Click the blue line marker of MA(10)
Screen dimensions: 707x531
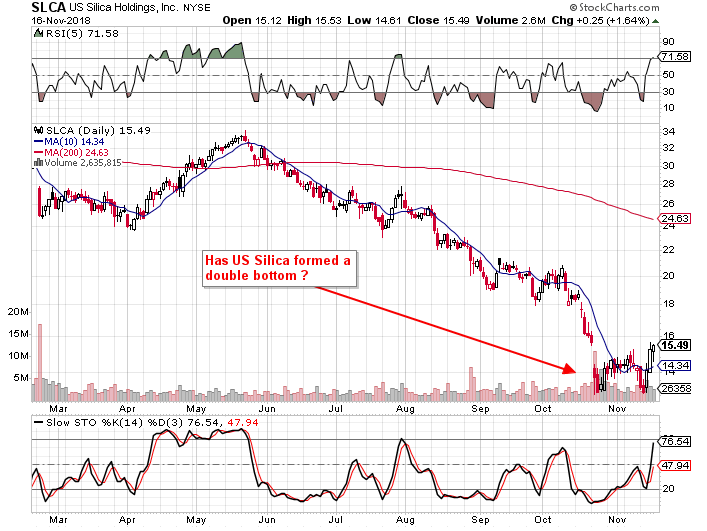tap(39, 142)
